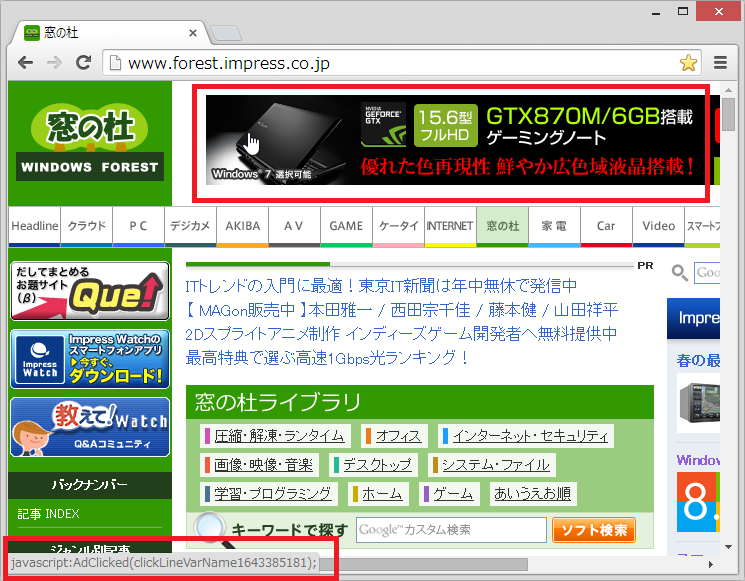Click the Que! お題サイト banner
Viewport: 745px width, 581px height.
pyautogui.click(x=90, y=291)
